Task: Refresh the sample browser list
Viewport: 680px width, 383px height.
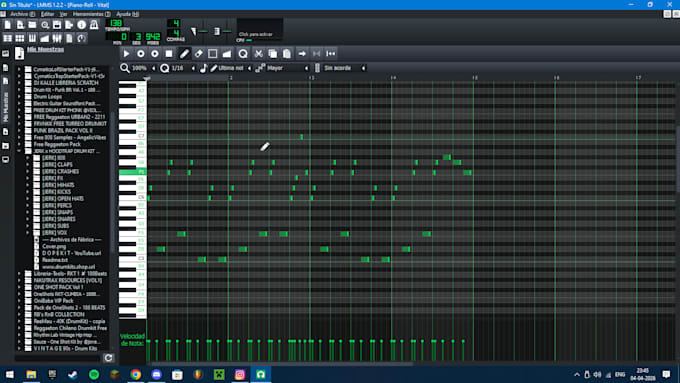Action: [108, 358]
